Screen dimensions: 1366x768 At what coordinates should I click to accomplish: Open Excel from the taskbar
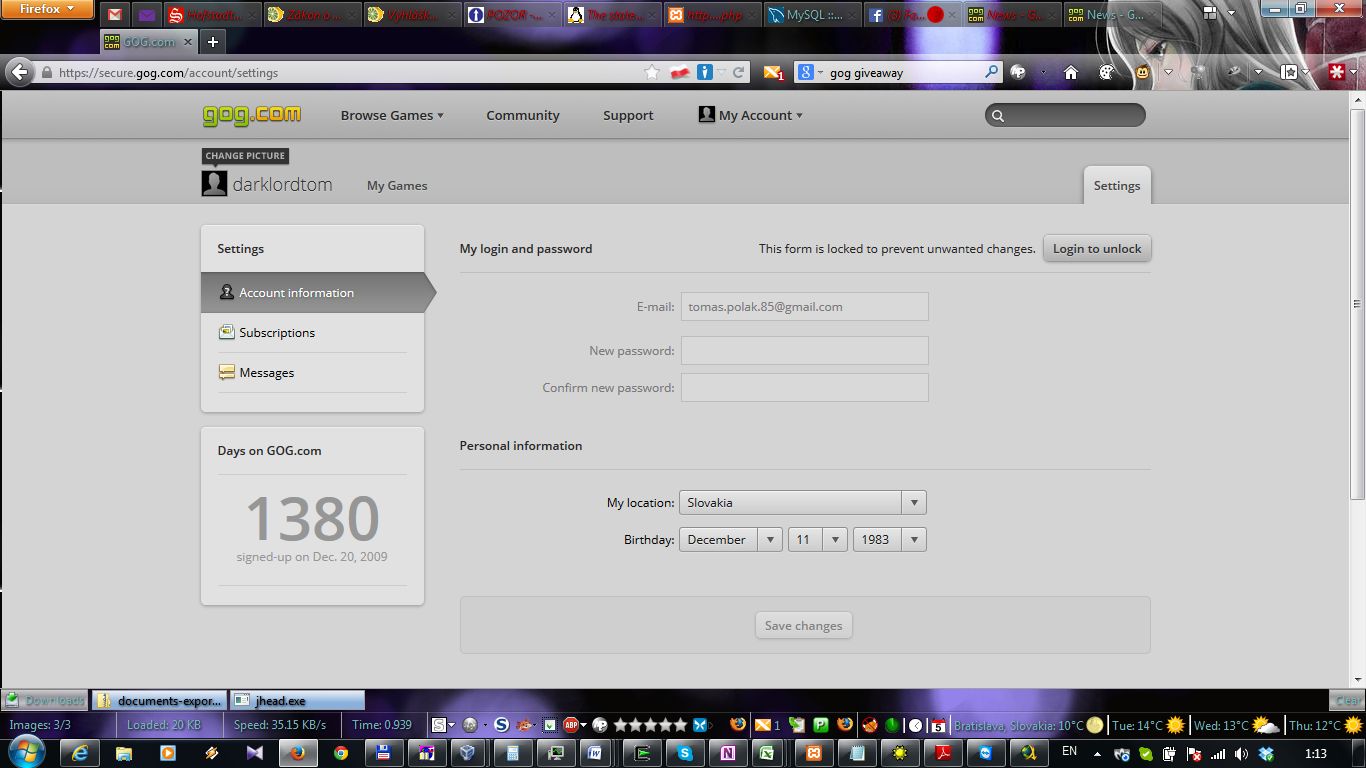[x=767, y=753]
